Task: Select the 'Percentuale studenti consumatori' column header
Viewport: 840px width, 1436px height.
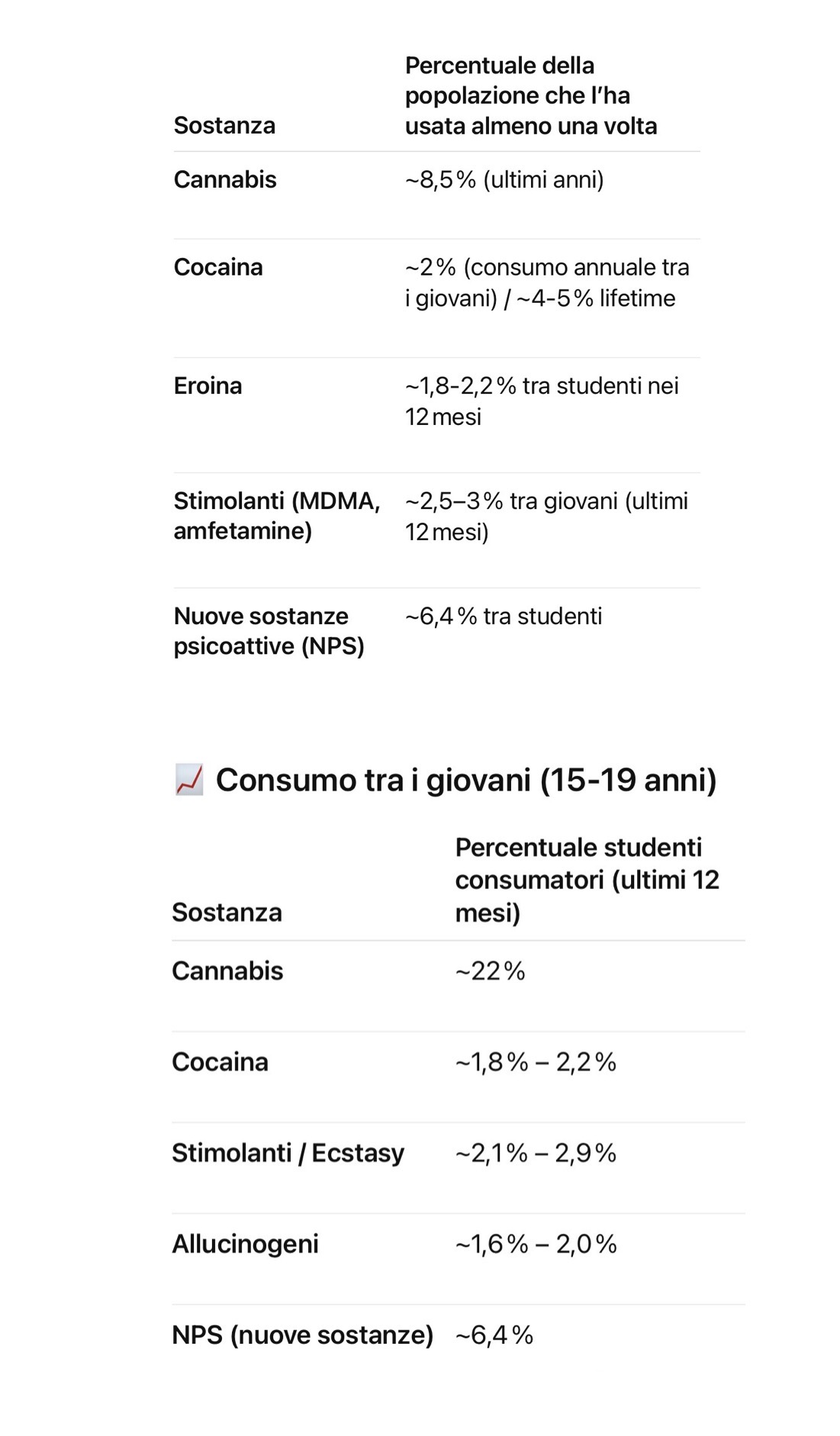Action: [x=587, y=879]
